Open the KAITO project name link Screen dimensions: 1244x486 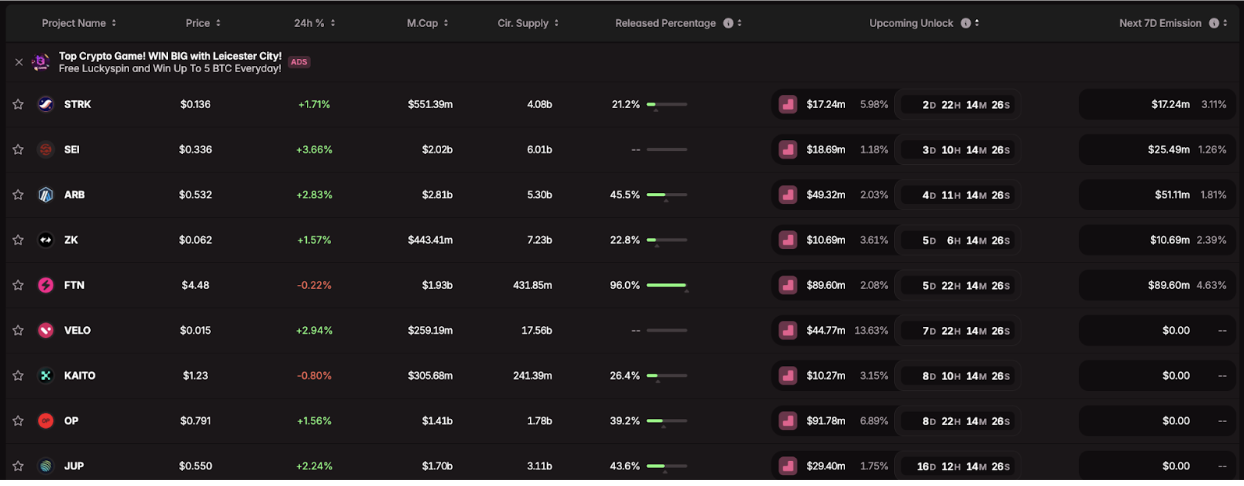click(80, 376)
